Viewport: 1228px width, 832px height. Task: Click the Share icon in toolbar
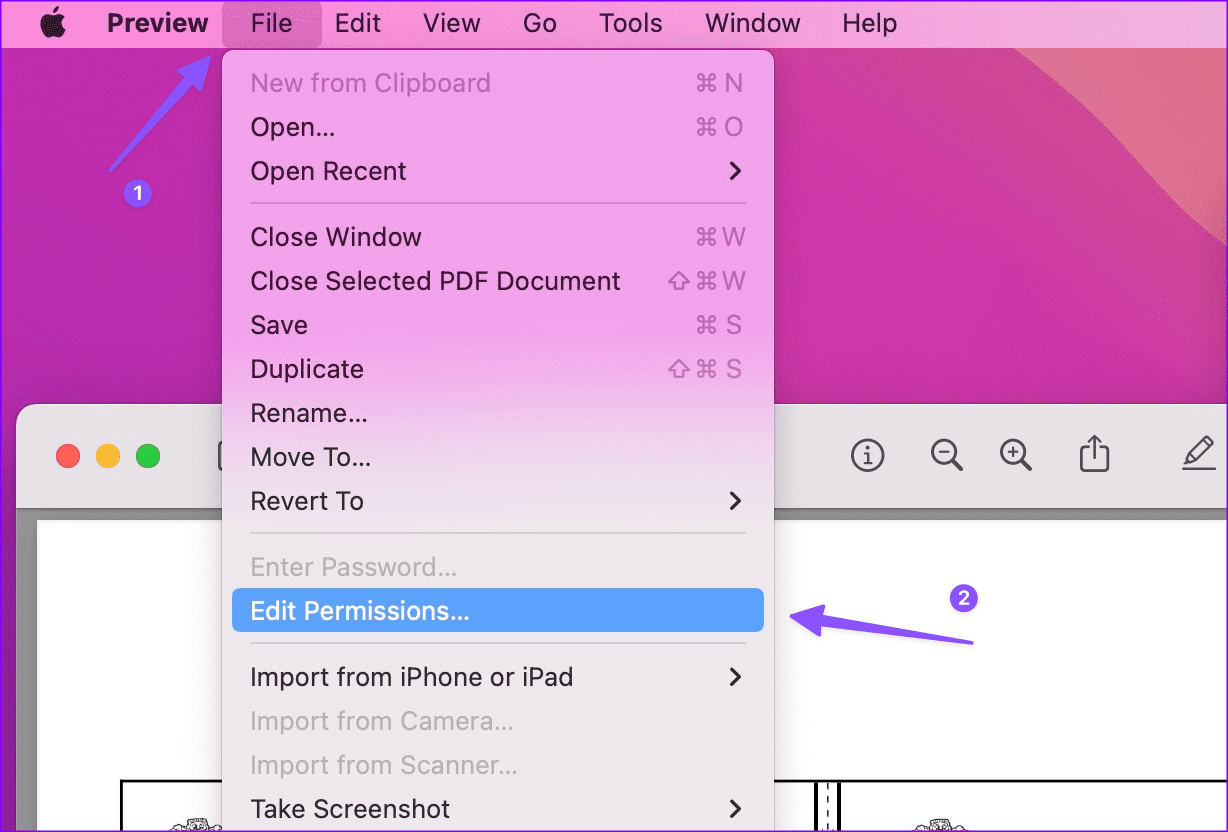(x=1095, y=454)
